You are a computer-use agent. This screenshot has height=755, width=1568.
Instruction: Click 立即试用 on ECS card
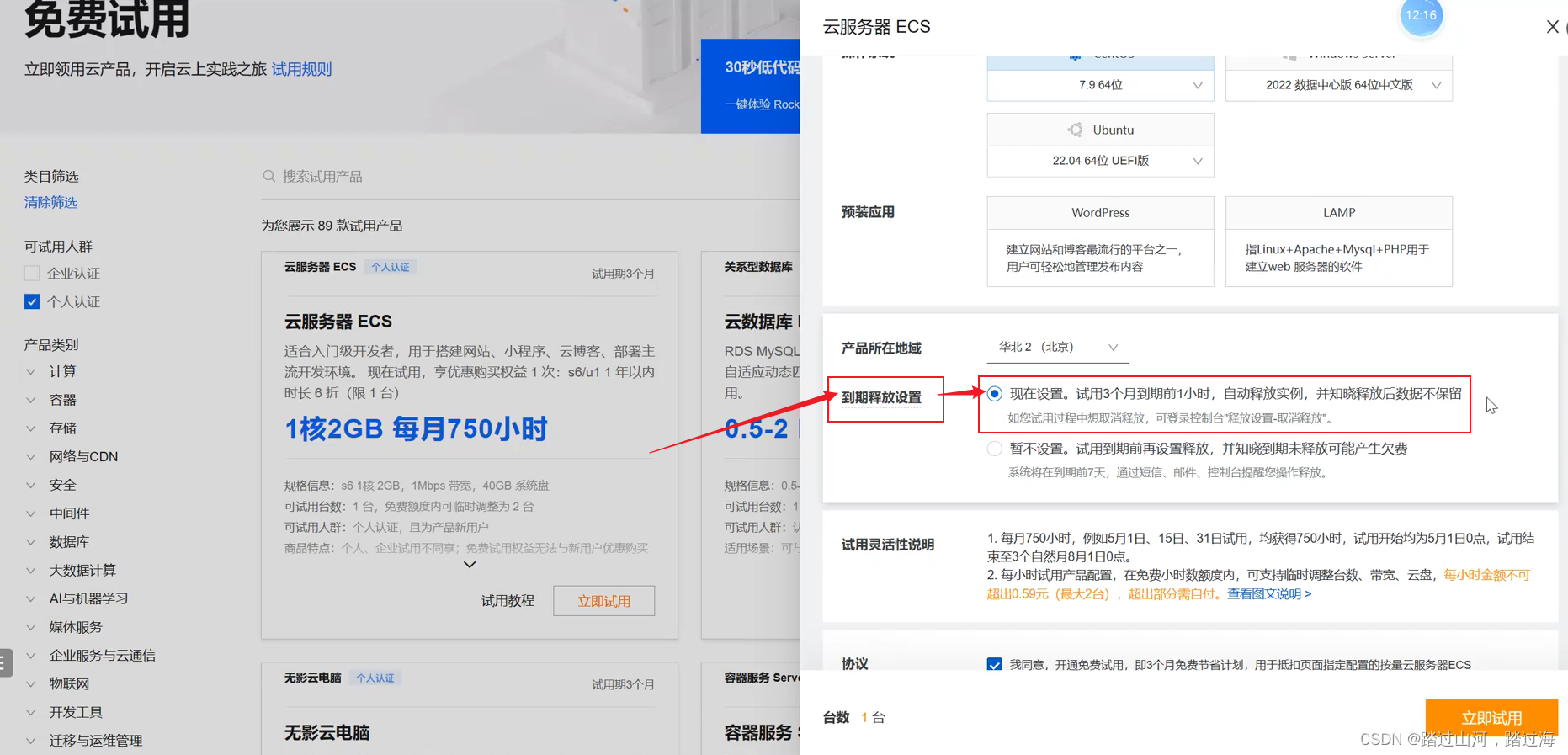pos(603,601)
